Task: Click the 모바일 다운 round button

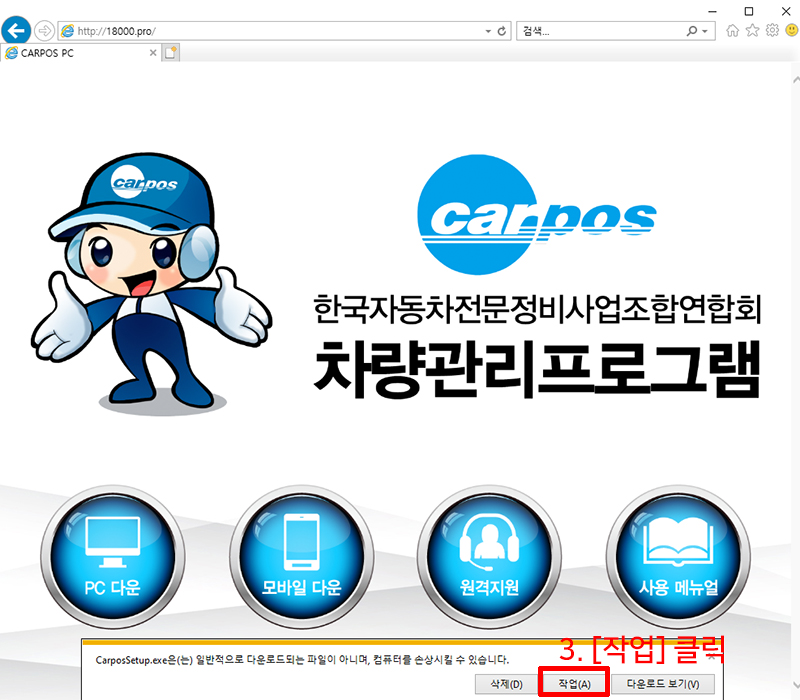Action: (x=302, y=557)
